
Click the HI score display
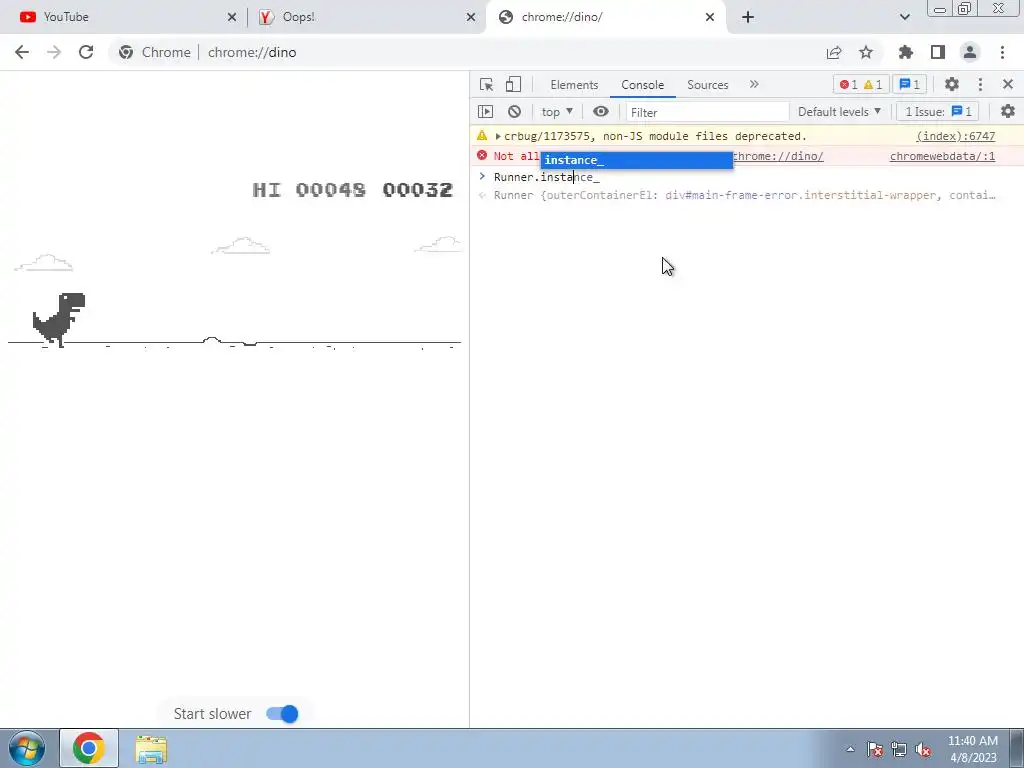pos(309,190)
